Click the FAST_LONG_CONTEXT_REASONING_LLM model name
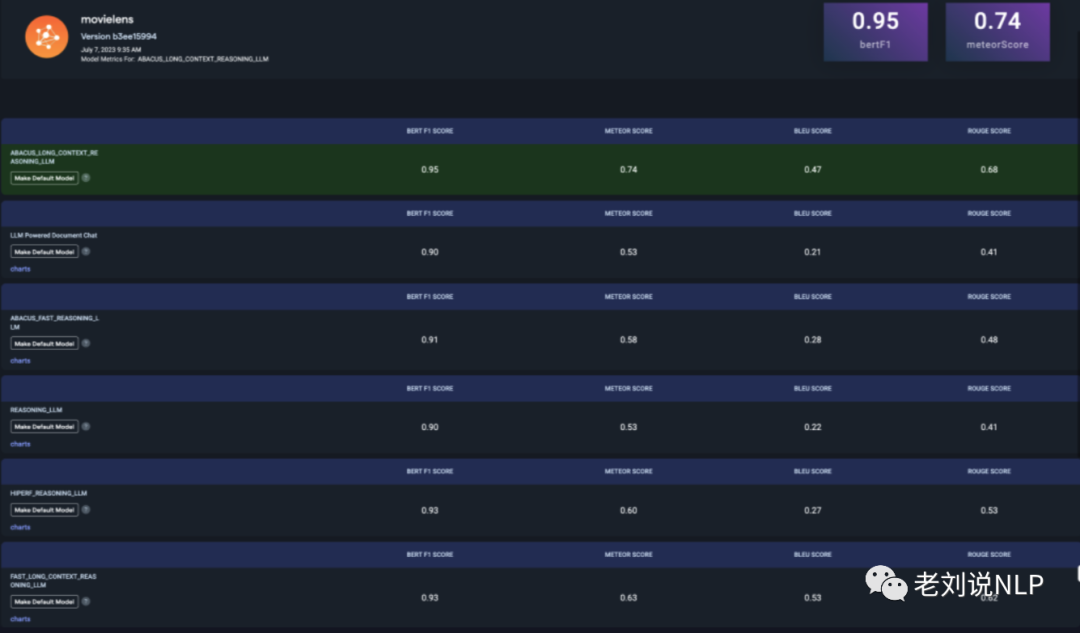Image resolution: width=1080 pixels, height=633 pixels. tap(53, 581)
